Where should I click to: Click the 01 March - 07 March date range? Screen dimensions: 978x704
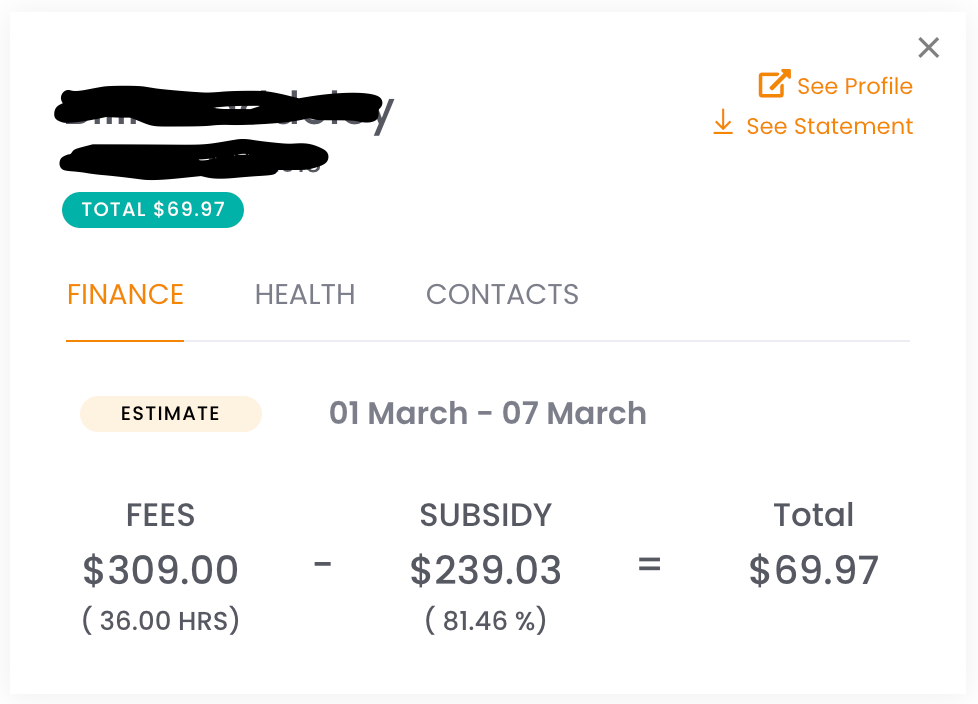pyautogui.click(x=488, y=413)
